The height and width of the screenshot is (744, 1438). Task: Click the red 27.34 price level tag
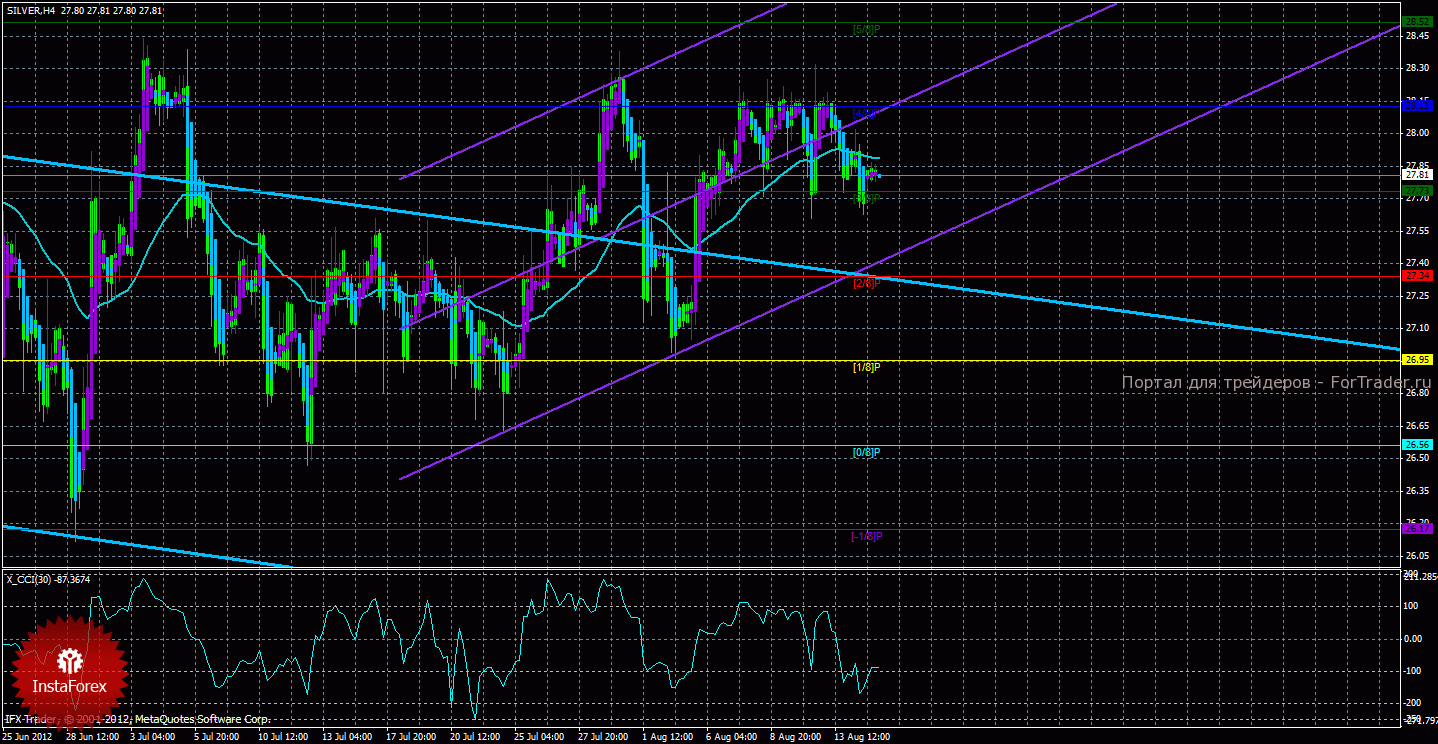pyautogui.click(x=1415, y=275)
